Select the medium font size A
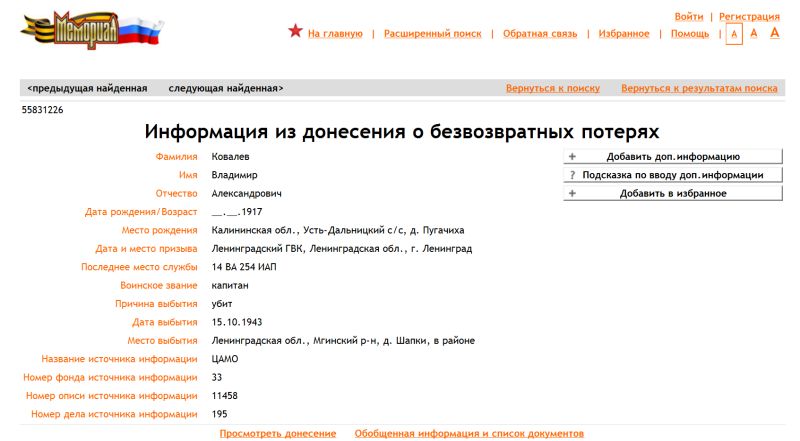The image size is (800, 441). (754, 33)
